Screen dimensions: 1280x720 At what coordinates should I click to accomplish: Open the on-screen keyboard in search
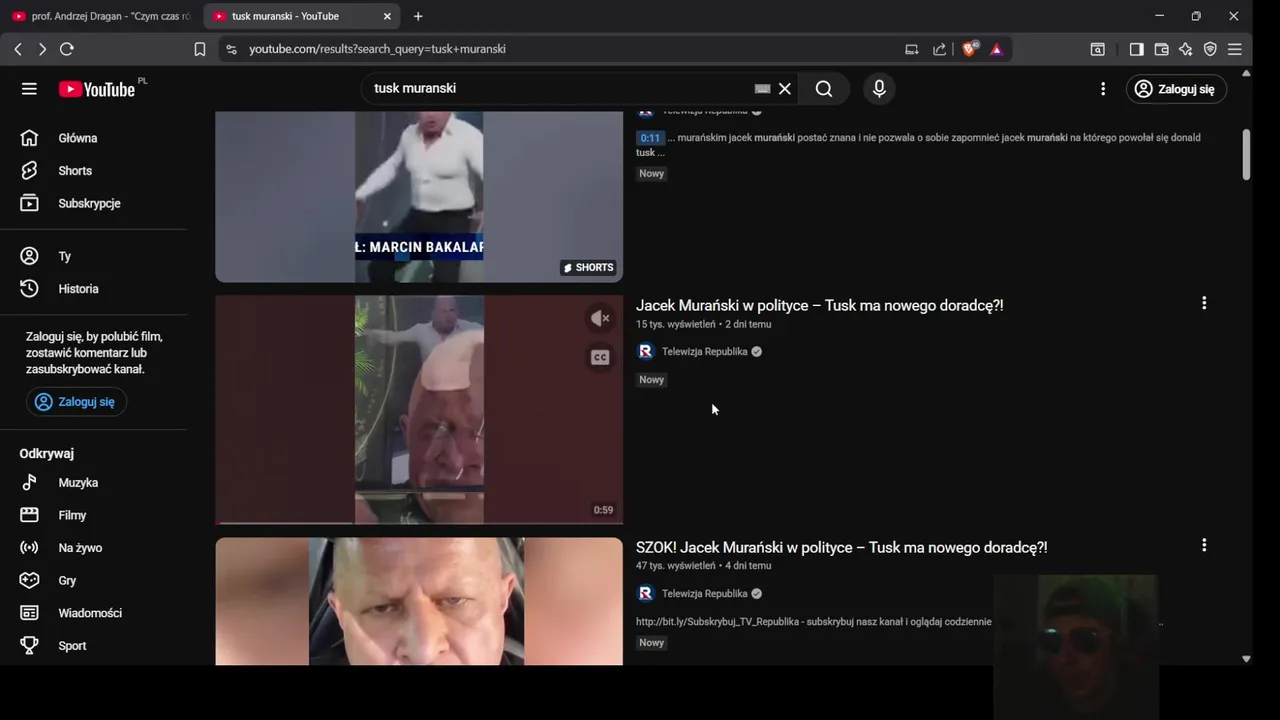[762, 89]
